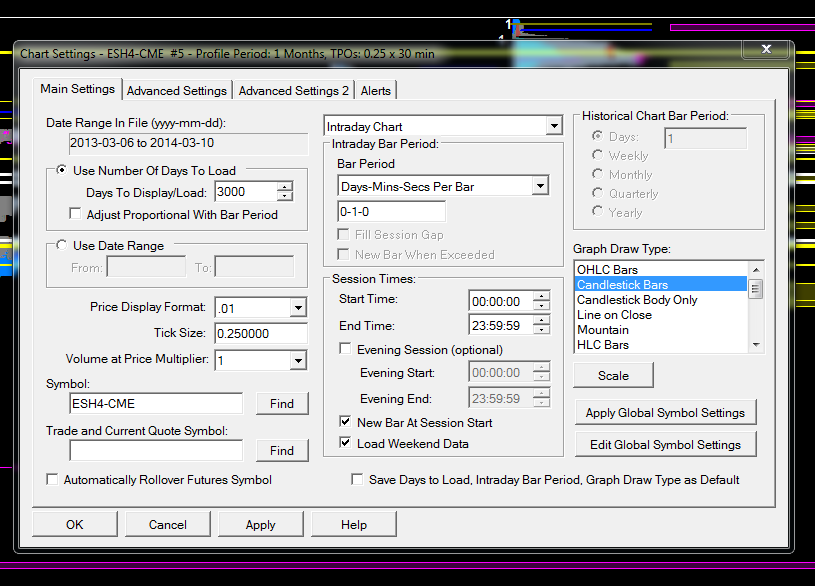Image resolution: width=815 pixels, height=586 pixels.
Task: Click the Tick Size input field
Action: [x=261, y=333]
